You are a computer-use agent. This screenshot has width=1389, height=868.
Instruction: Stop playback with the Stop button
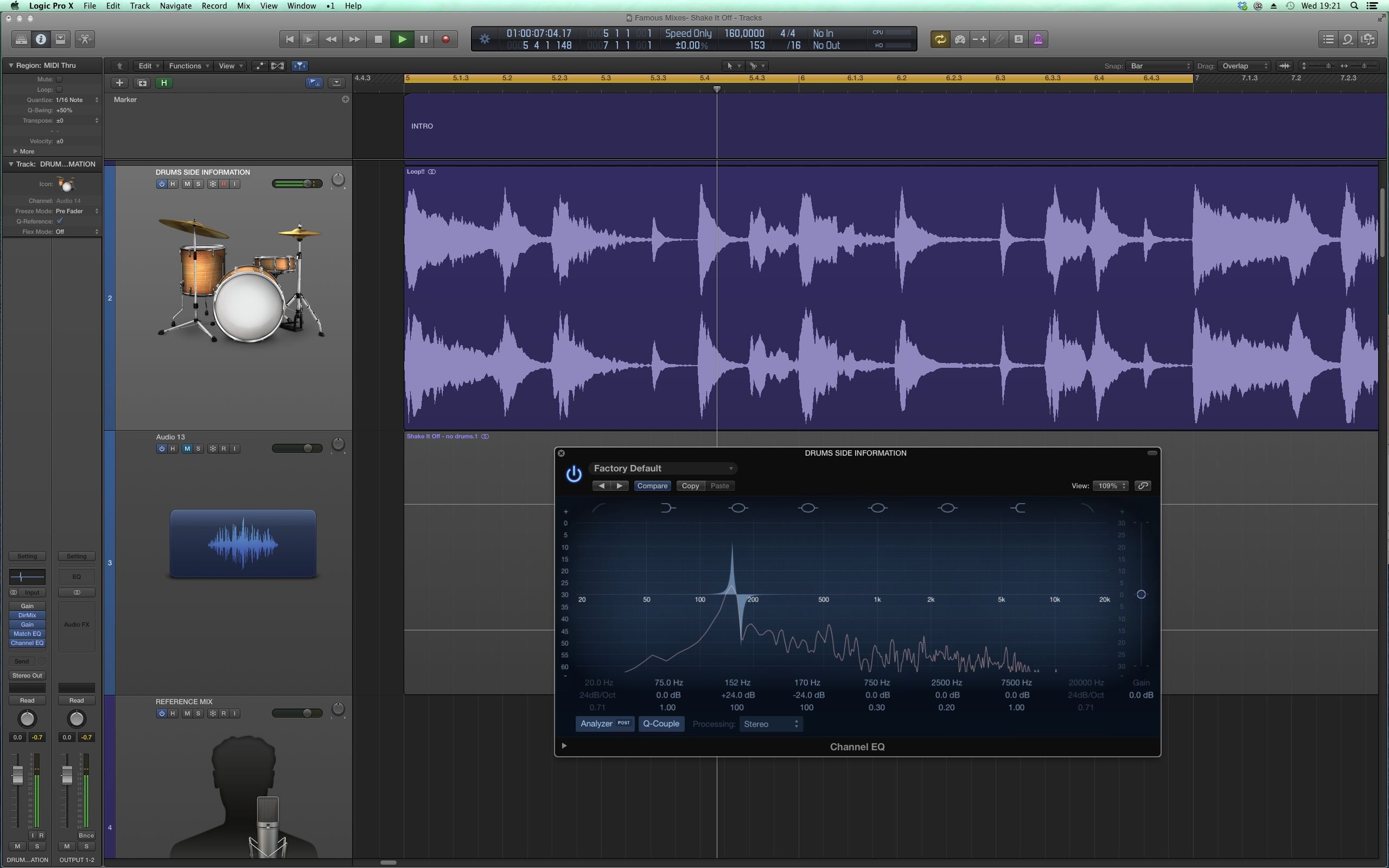378,39
